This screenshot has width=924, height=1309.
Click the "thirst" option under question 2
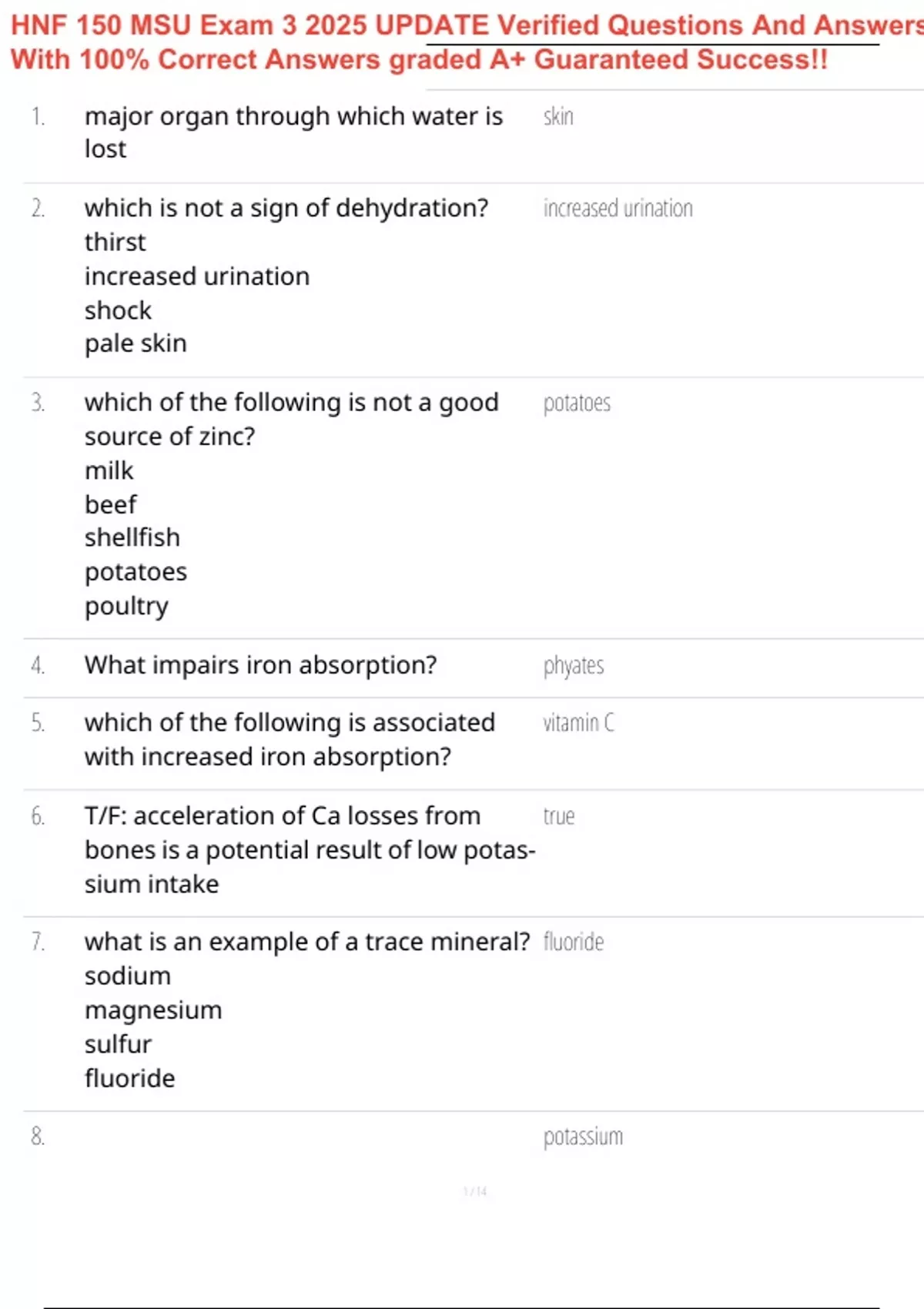point(115,242)
